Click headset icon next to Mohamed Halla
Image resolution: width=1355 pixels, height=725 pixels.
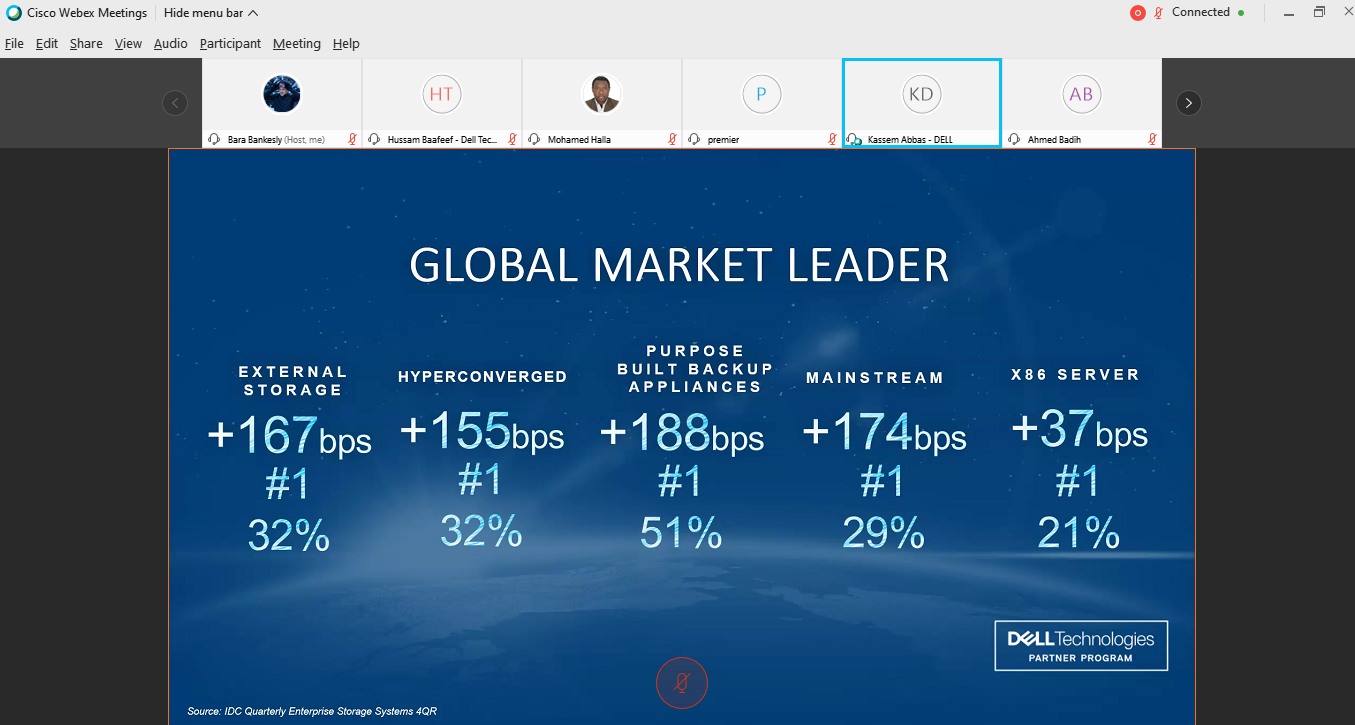tap(534, 139)
